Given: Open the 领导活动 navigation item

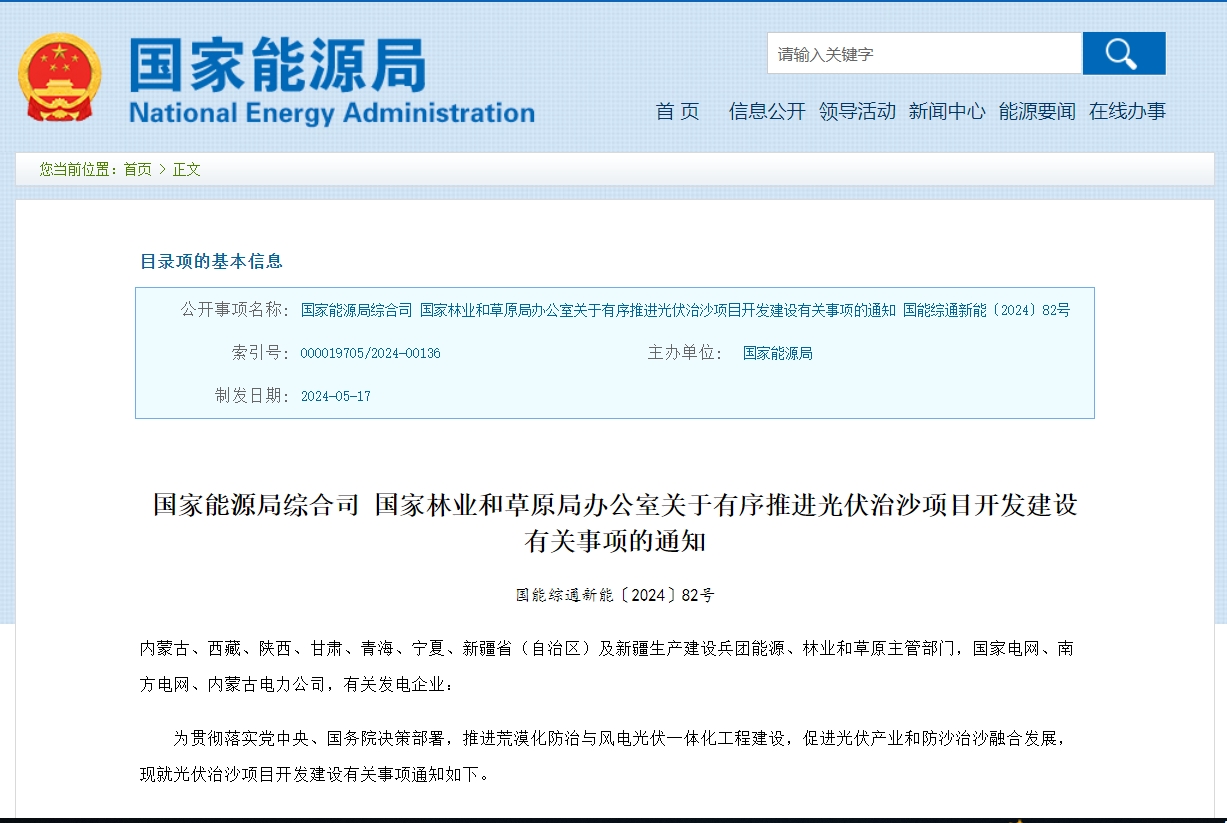Looking at the screenshot, I should click(x=857, y=111).
